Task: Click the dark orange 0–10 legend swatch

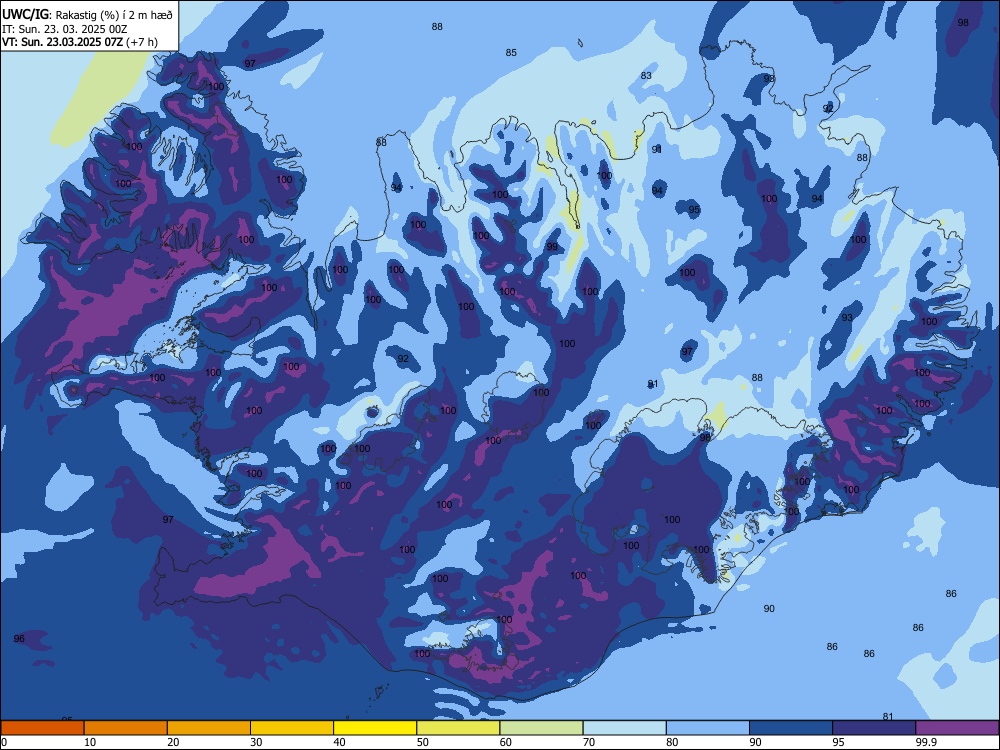Action: (42, 728)
